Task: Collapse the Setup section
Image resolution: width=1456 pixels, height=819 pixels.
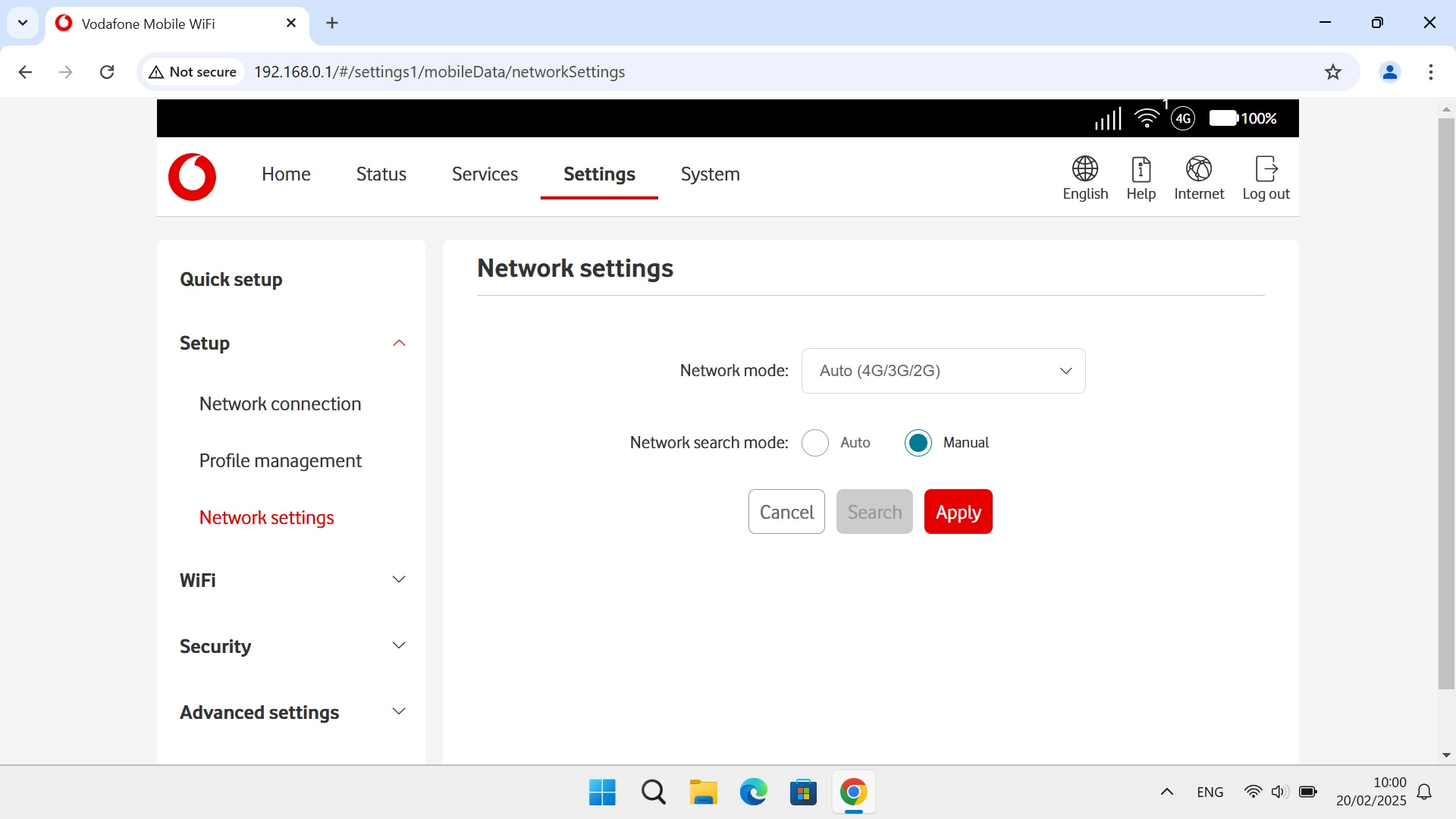Action: 398,344
